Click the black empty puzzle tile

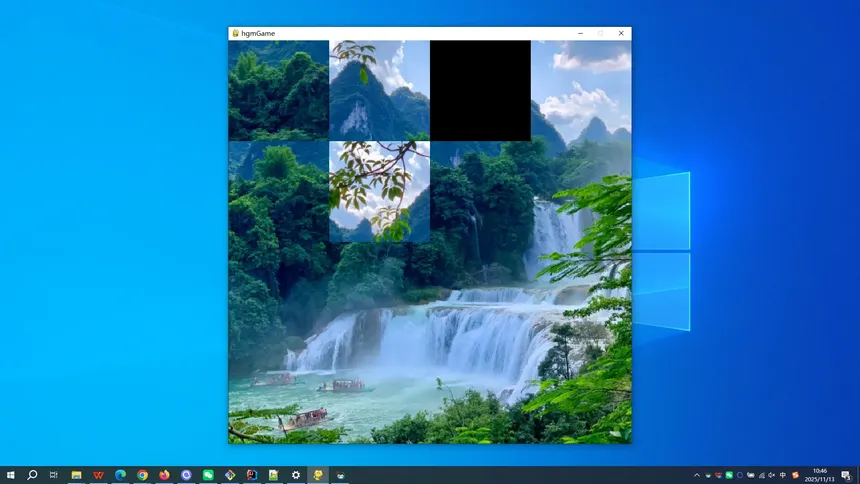coord(480,90)
